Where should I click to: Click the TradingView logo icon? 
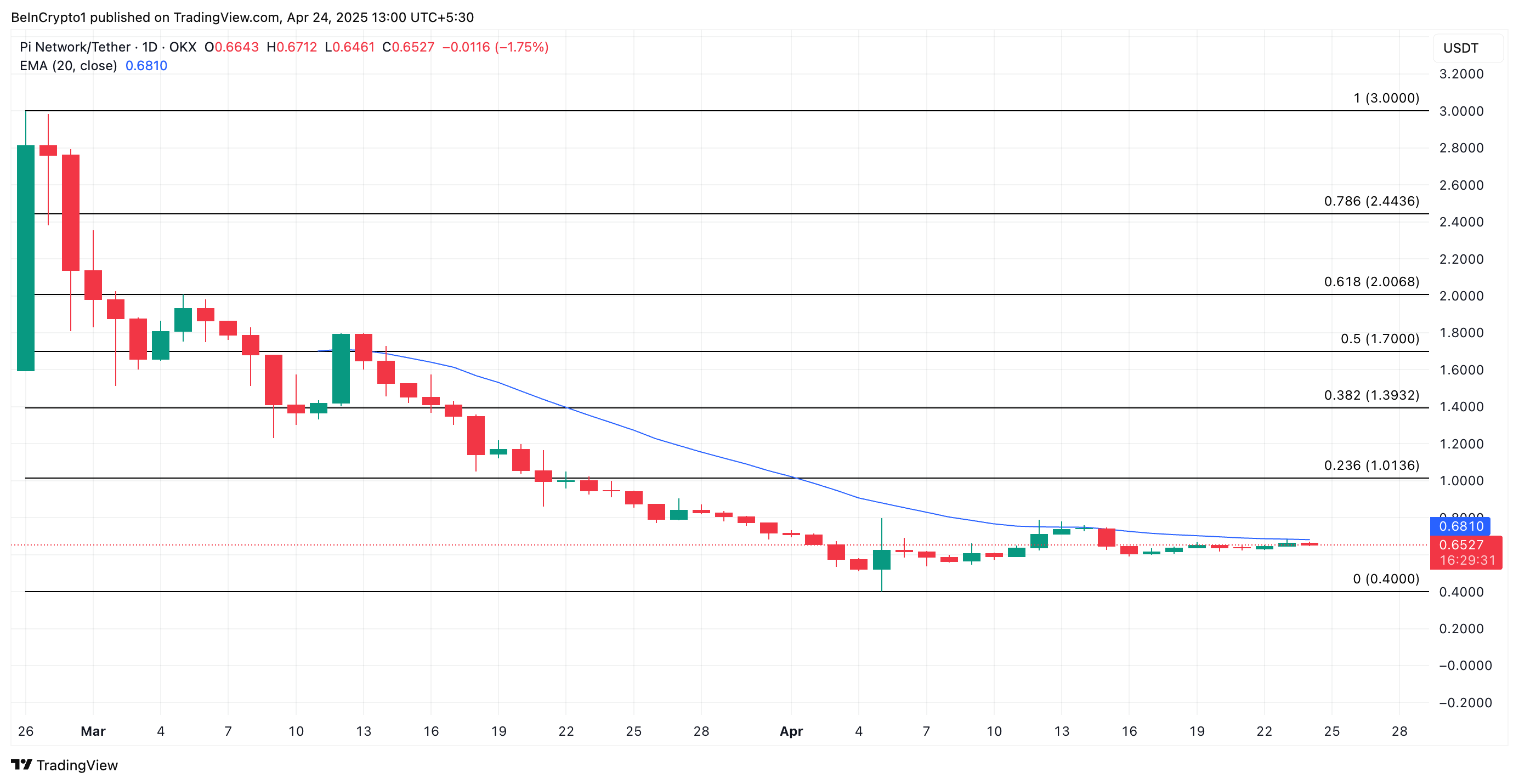(x=21, y=765)
